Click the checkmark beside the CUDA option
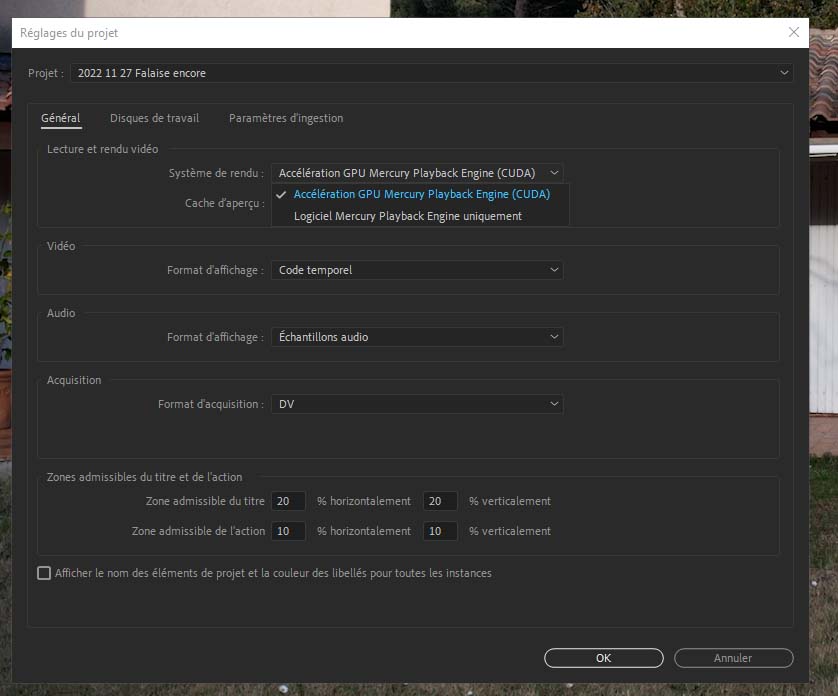 coord(282,195)
